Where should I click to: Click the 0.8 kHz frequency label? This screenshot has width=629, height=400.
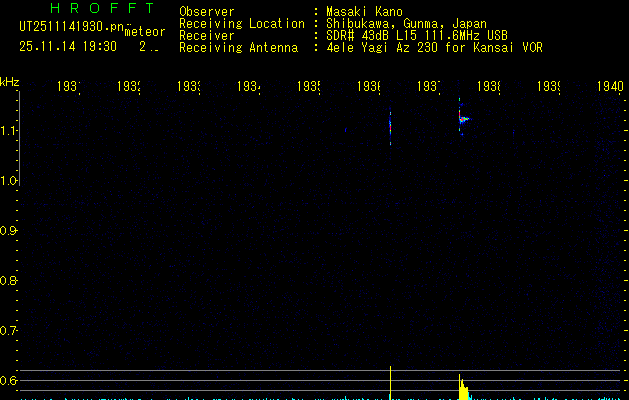pos(8,280)
